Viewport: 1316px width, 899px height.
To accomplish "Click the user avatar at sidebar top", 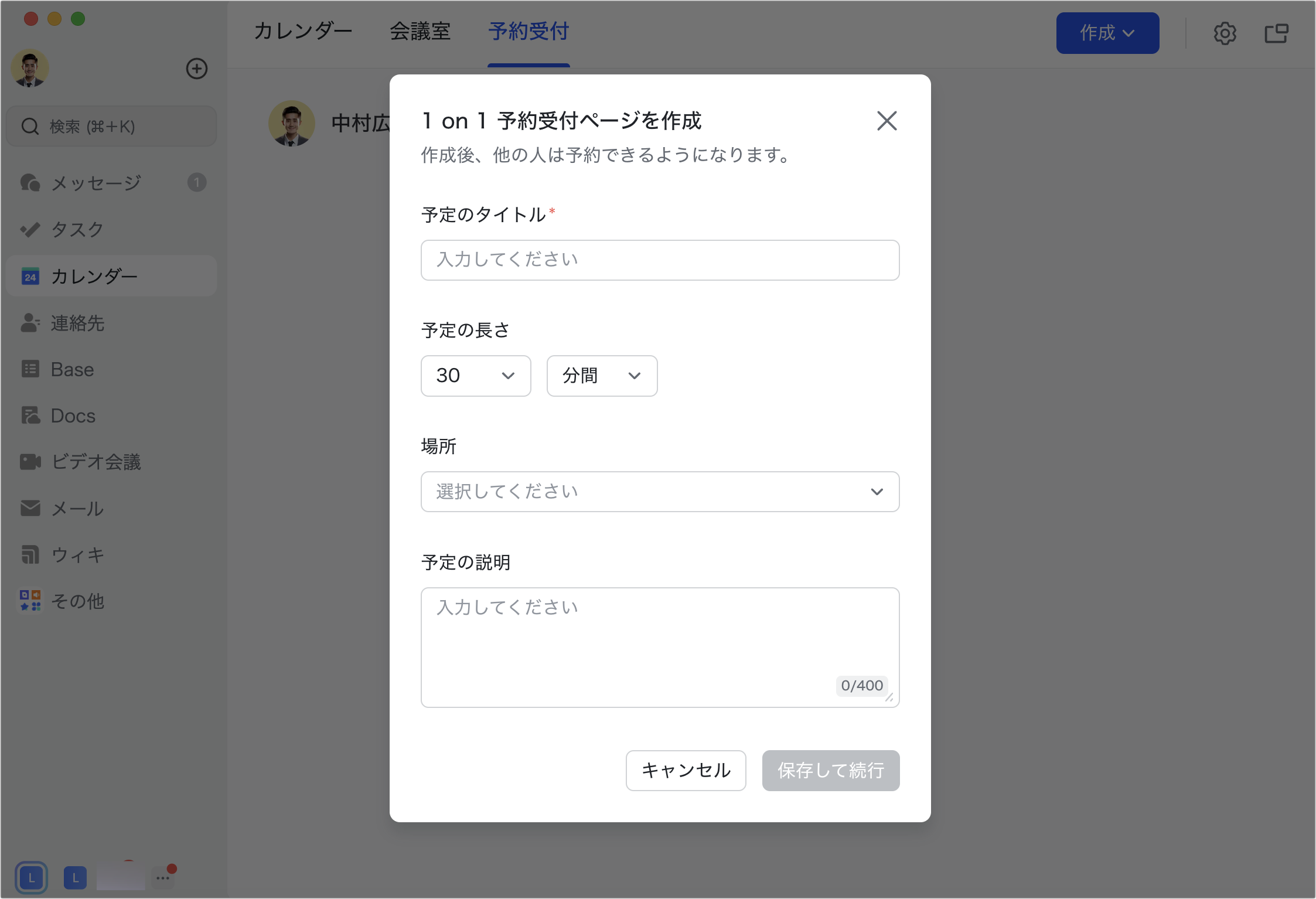I will pyautogui.click(x=30, y=68).
